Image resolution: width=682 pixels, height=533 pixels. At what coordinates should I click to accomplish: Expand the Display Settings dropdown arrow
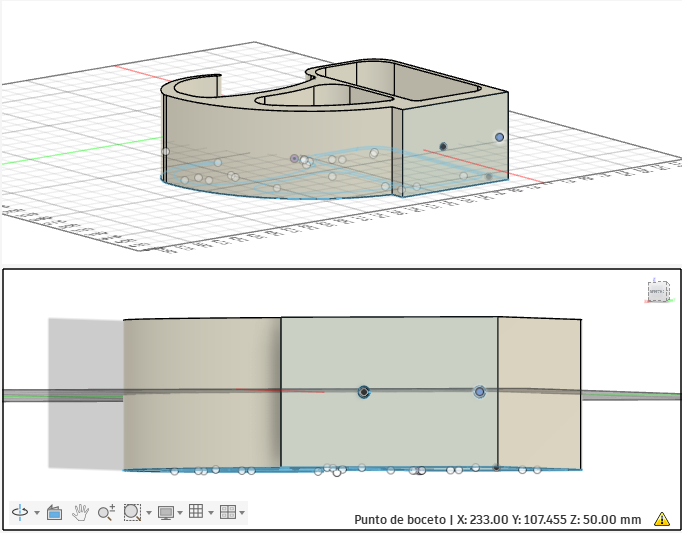pos(180,513)
